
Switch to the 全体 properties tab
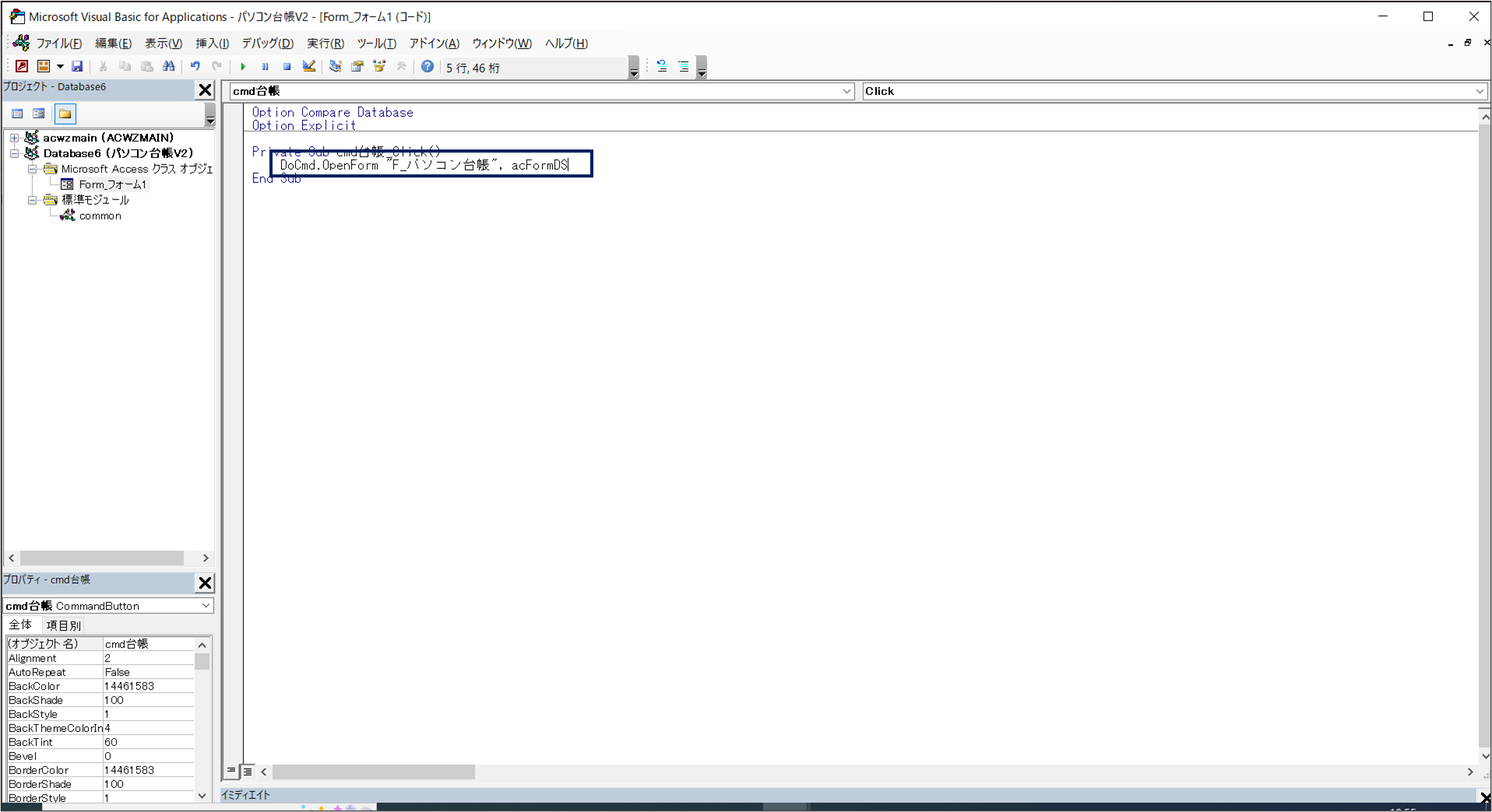20,625
